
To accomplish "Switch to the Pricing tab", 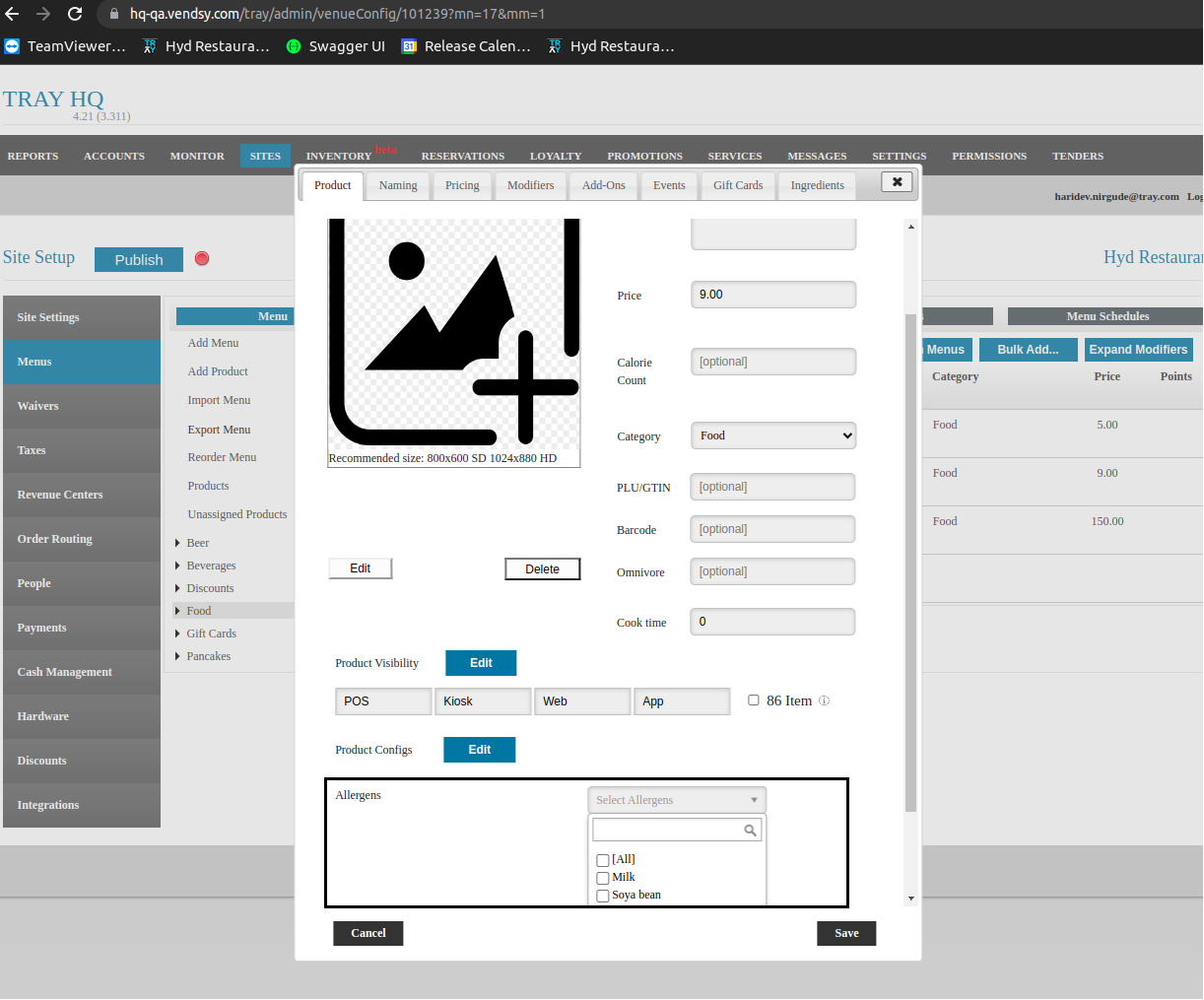I will click(x=462, y=185).
